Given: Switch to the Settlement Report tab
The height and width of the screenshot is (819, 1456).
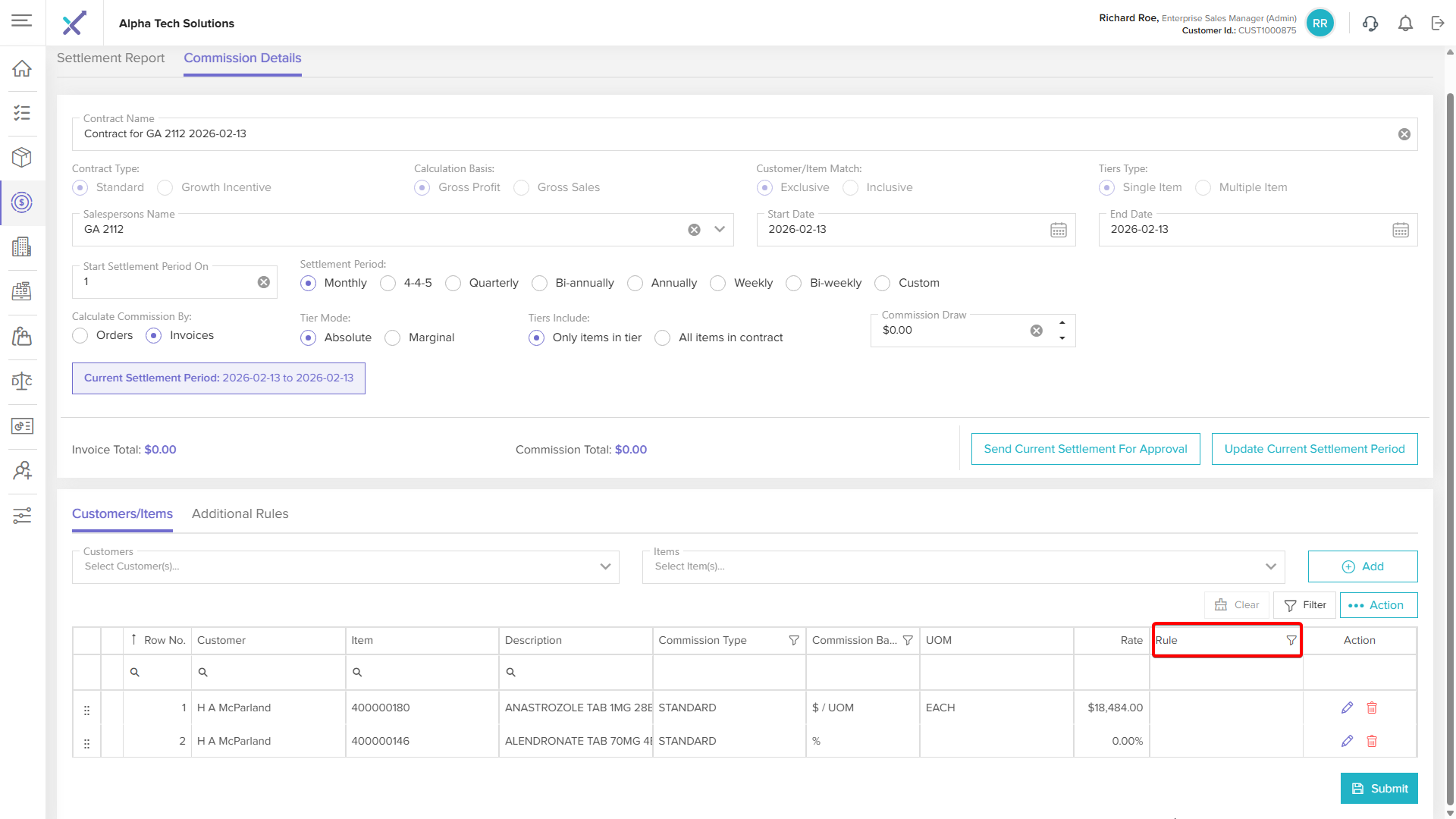Looking at the screenshot, I should [111, 58].
